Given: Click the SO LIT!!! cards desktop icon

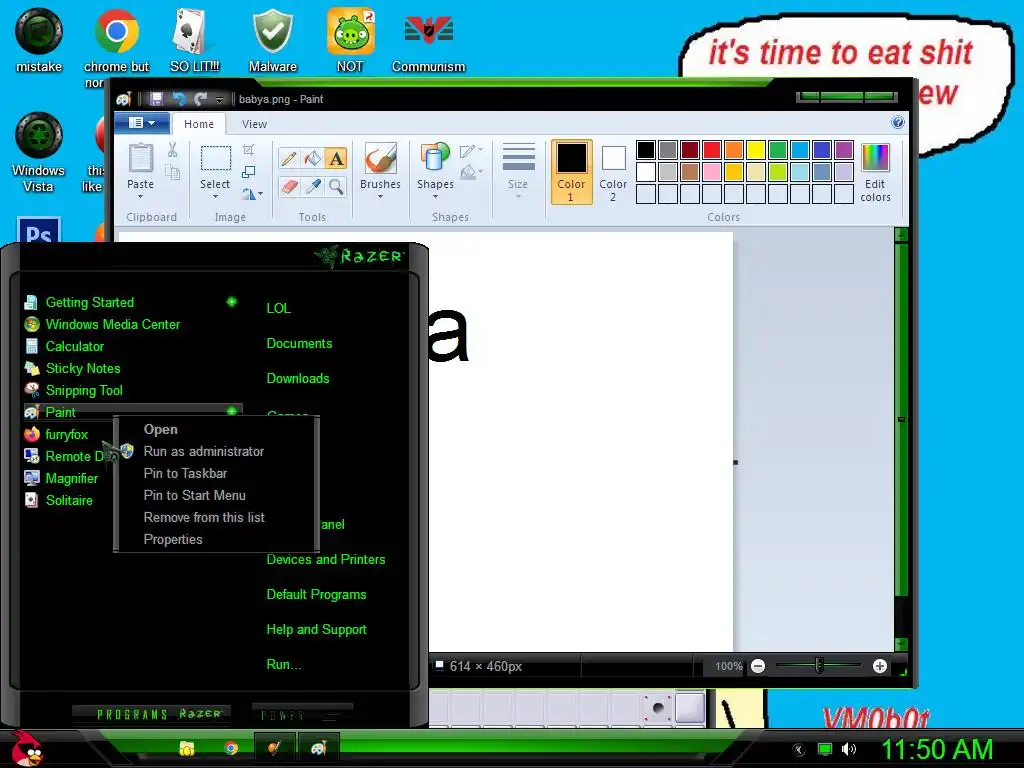Looking at the screenshot, I should pos(195,40).
